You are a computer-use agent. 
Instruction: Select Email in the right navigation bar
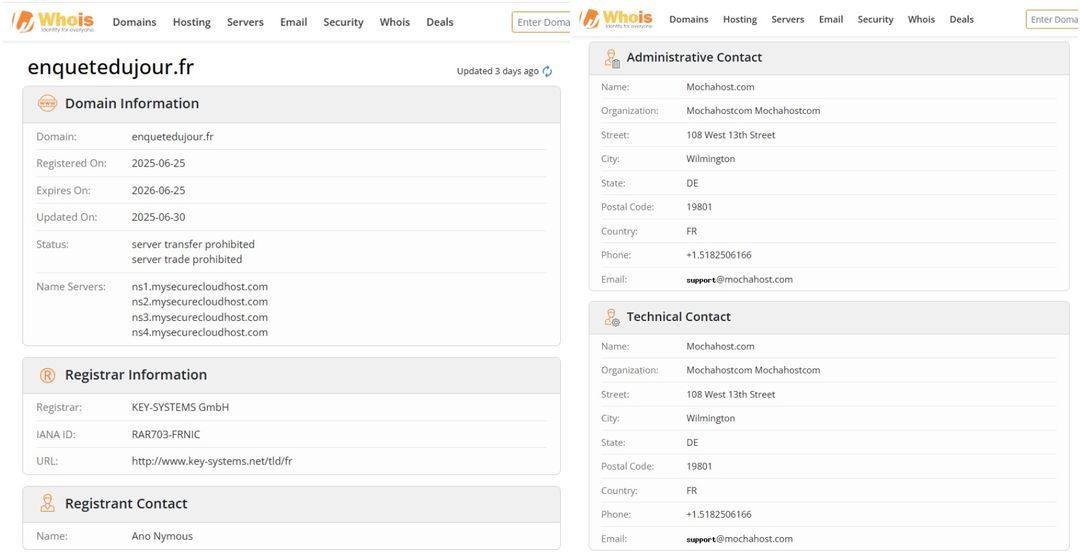coord(831,19)
